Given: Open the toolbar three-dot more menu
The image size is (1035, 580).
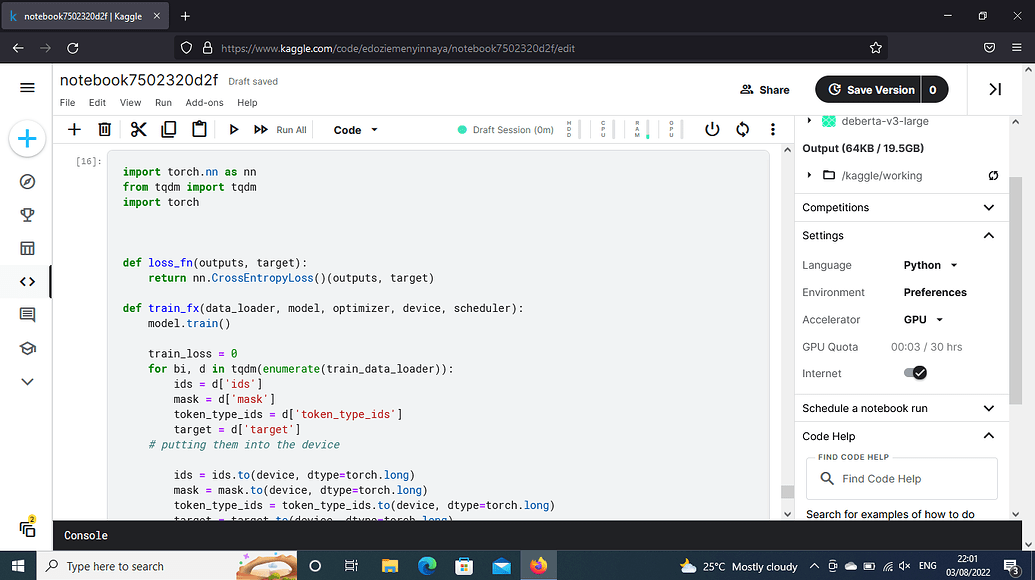Looking at the screenshot, I should [772, 129].
